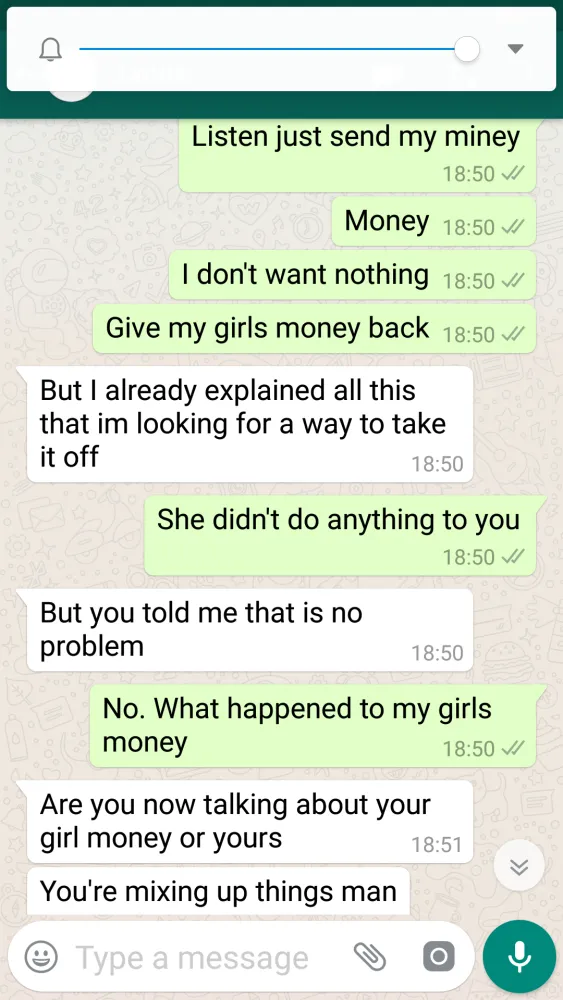The height and width of the screenshot is (1000, 563).
Task: Click the volume slider track line
Action: (x=267, y=48)
